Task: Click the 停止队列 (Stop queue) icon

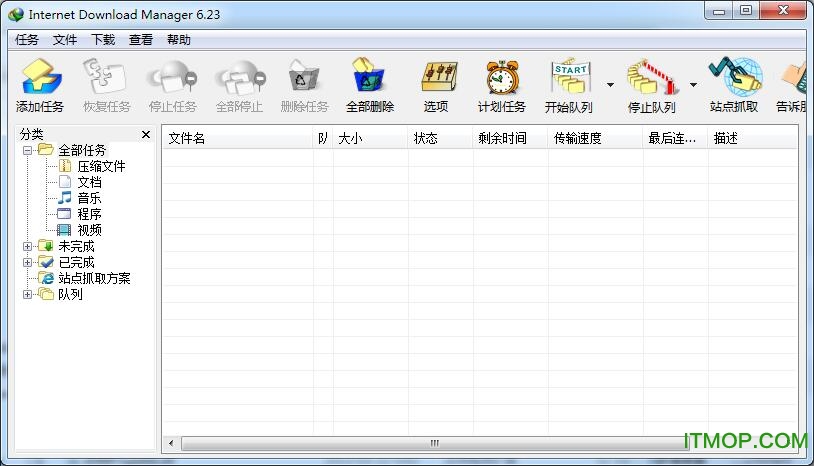Action: [x=652, y=78]
